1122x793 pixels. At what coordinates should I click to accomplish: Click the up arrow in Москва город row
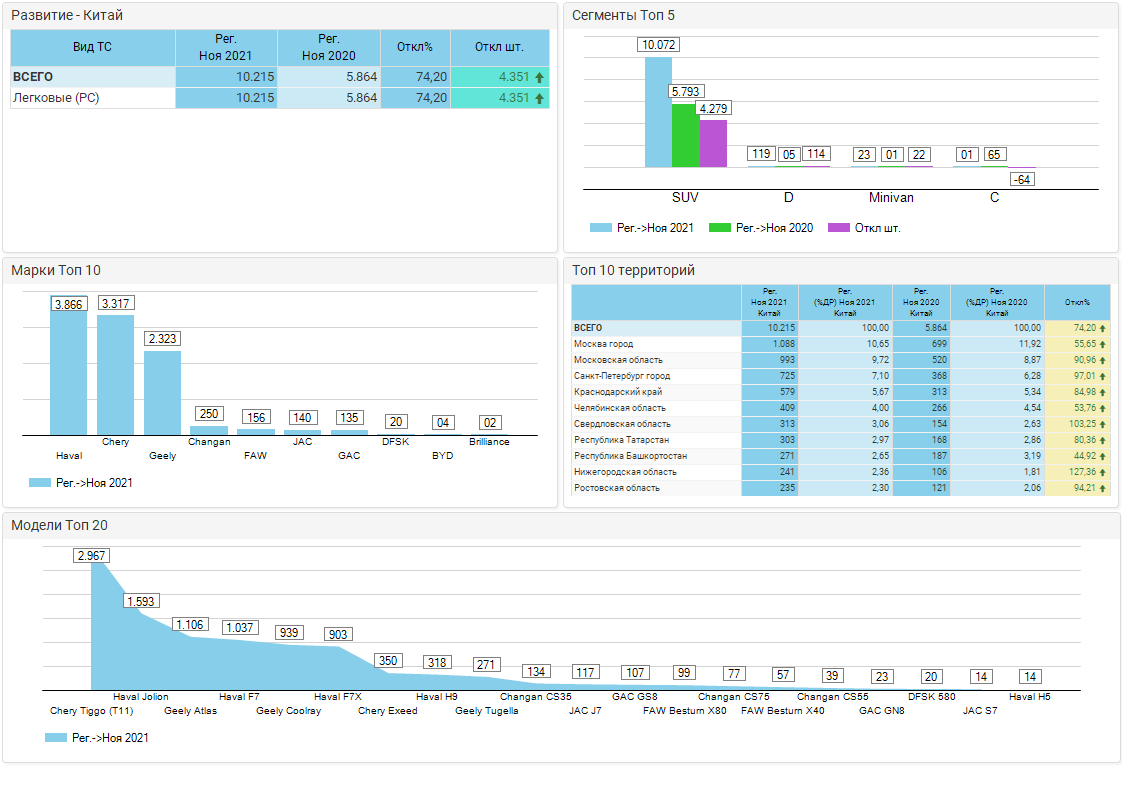[x=1103, y=344]
